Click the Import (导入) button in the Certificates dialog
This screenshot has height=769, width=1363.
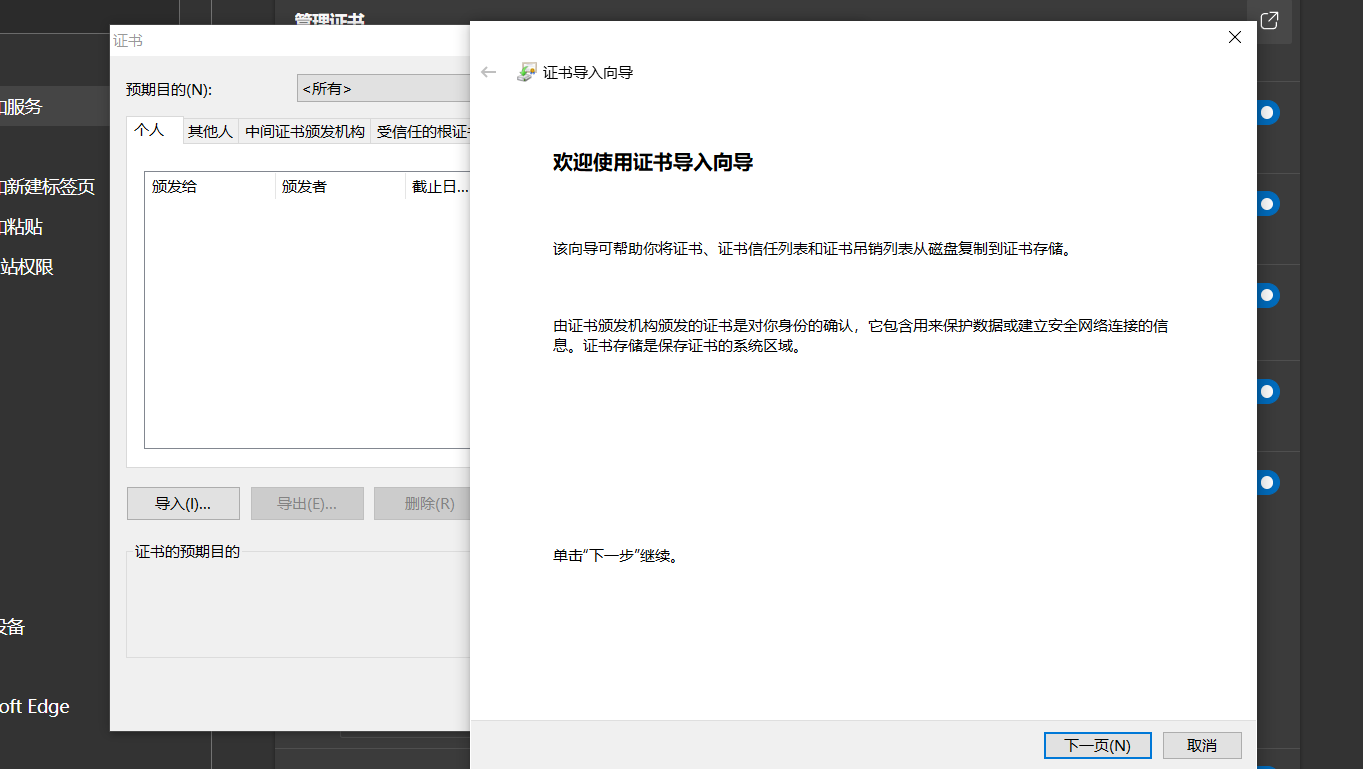[x=183, y=503]
